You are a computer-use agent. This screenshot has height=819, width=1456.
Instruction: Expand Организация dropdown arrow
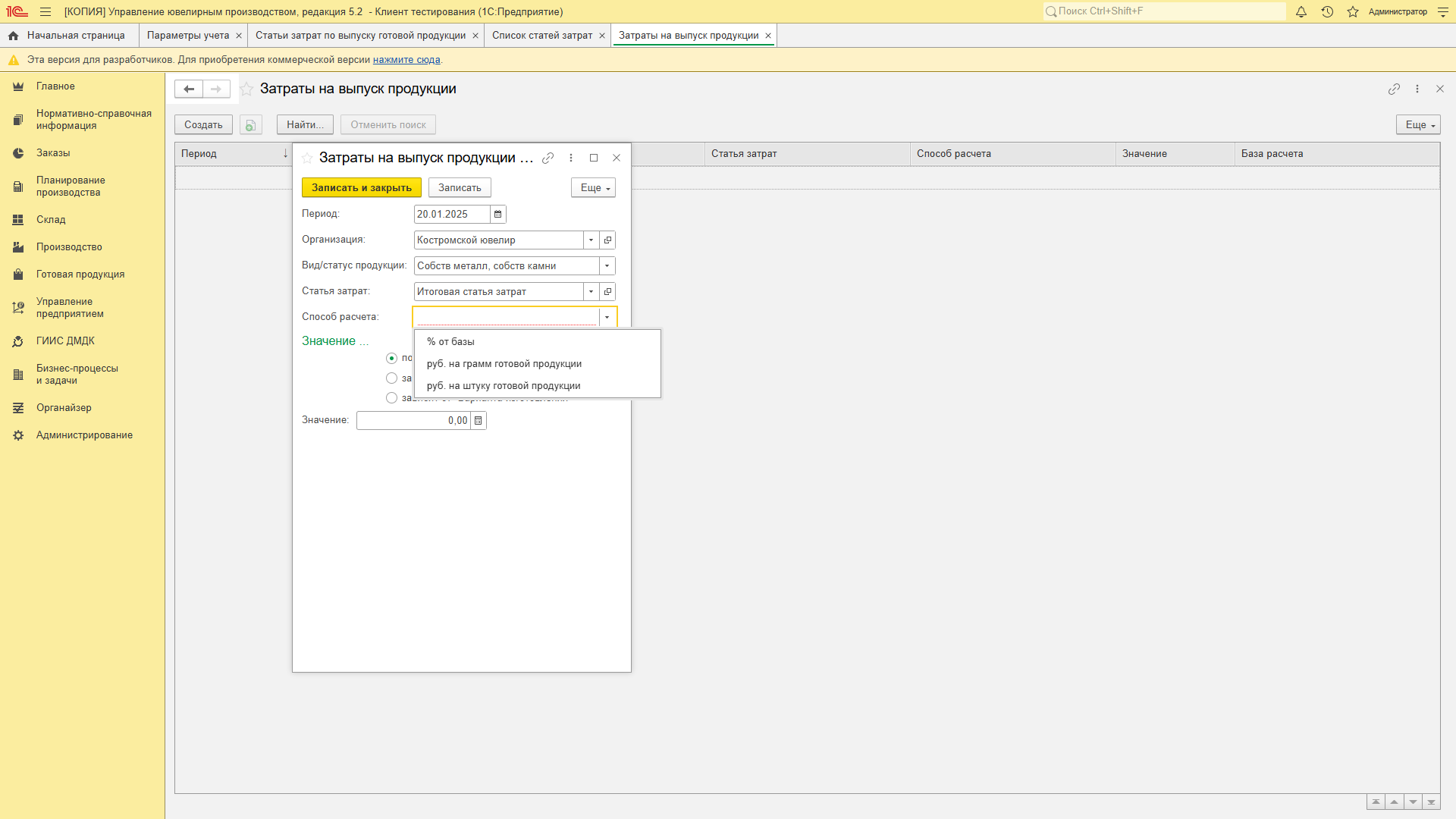[591, 240]
